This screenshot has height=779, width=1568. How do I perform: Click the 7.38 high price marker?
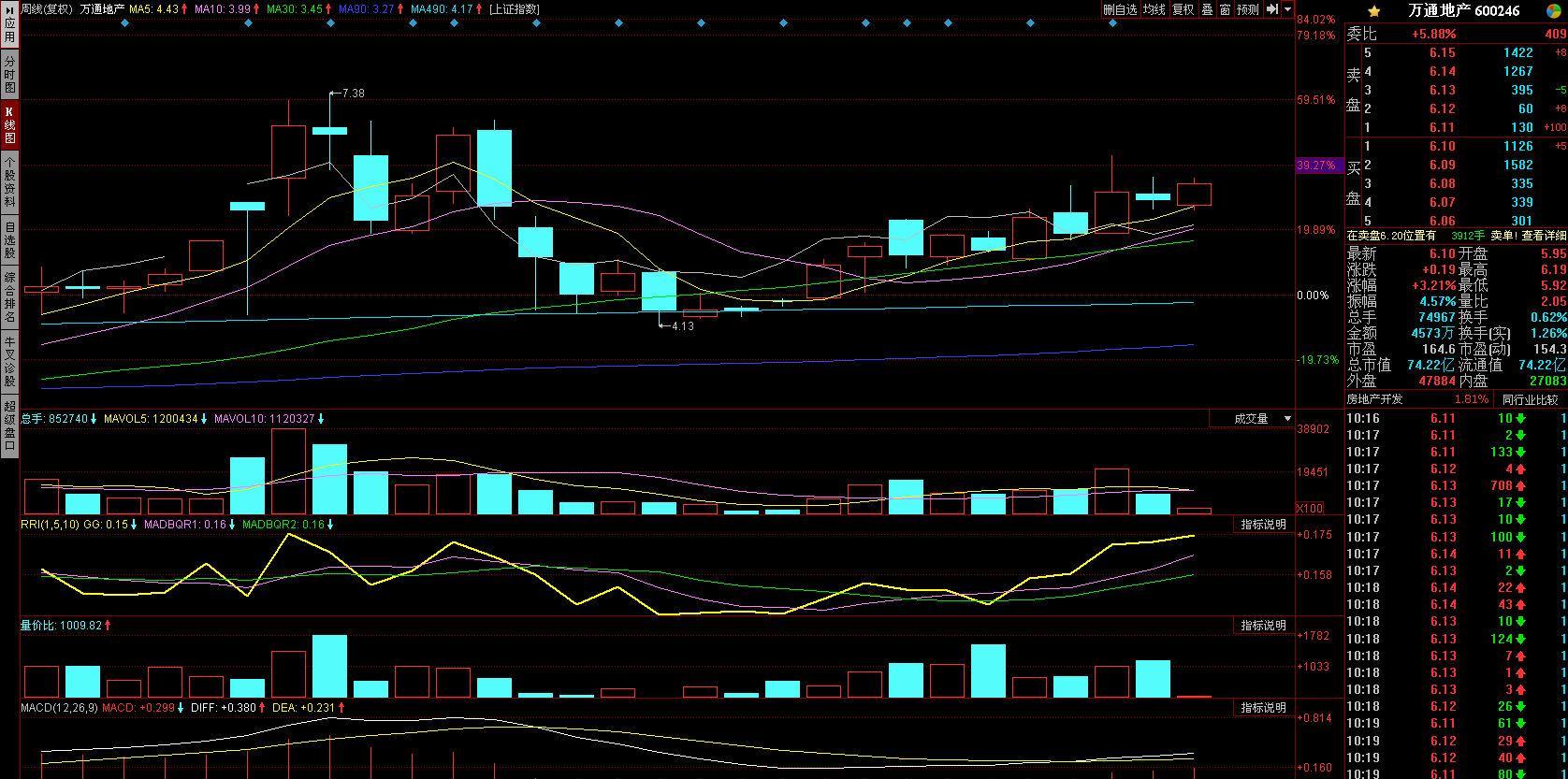click(353, 94)
